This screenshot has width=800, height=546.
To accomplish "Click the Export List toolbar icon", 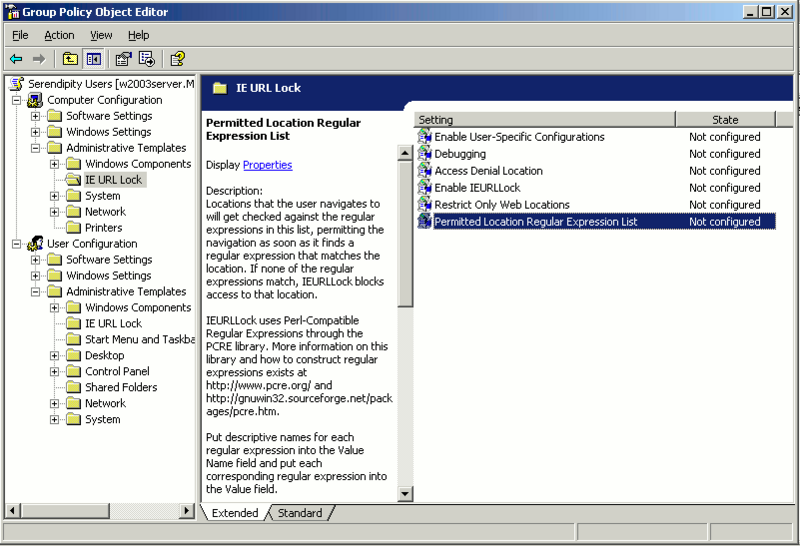I will pos(147,59).
